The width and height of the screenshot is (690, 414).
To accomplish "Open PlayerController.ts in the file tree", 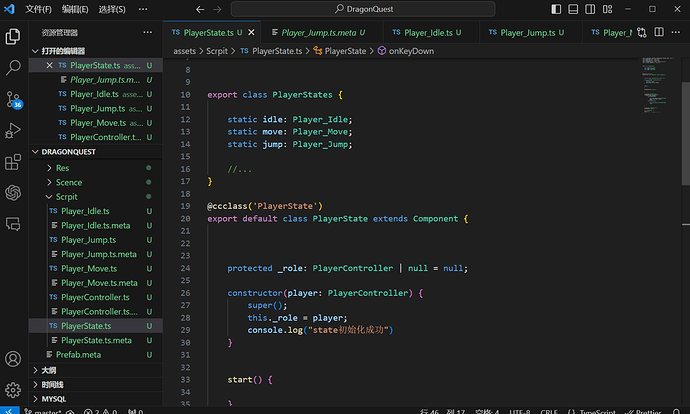I will click(95, 297).
